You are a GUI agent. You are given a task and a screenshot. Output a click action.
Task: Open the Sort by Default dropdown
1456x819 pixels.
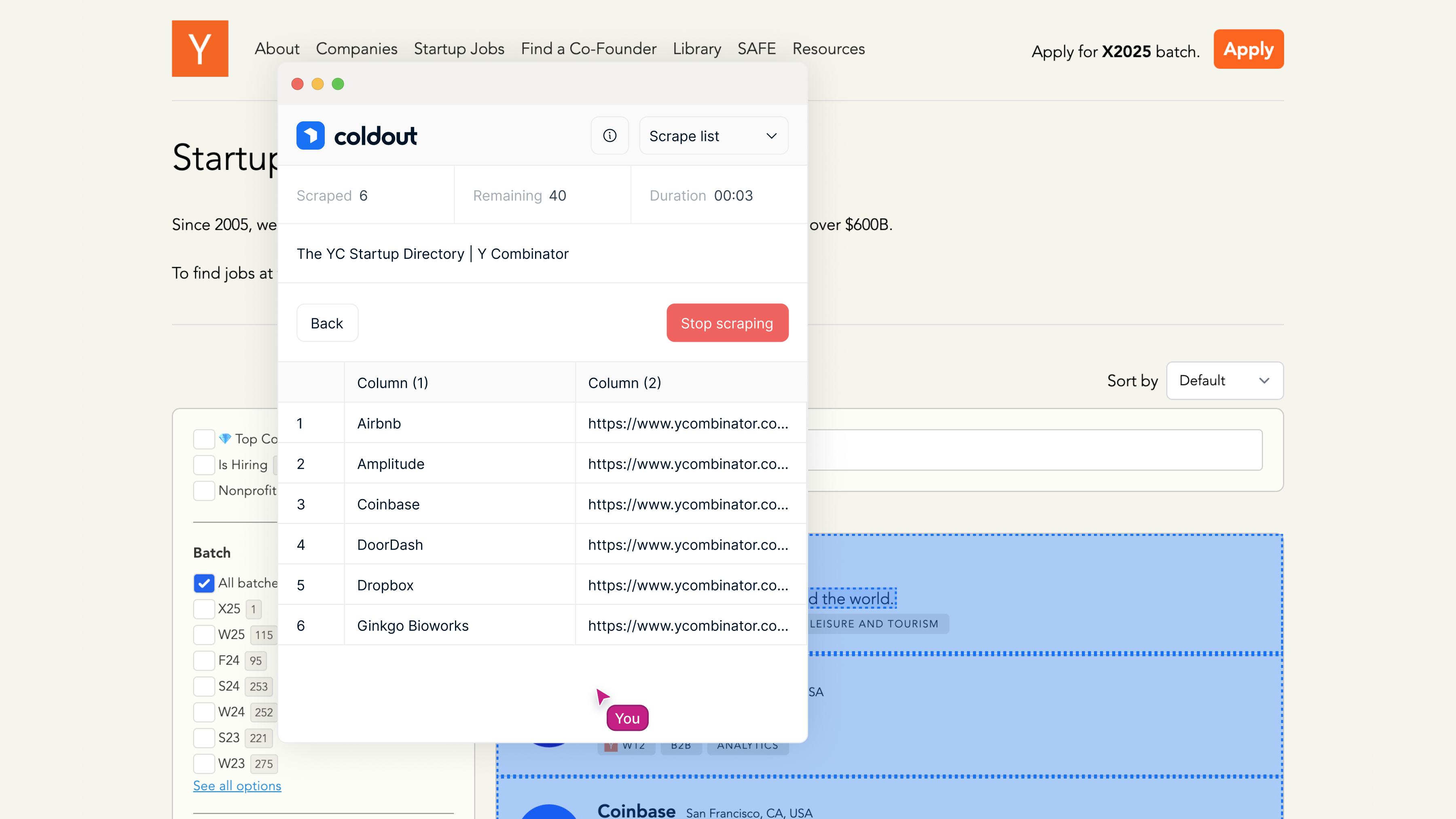coord(1225,381)
